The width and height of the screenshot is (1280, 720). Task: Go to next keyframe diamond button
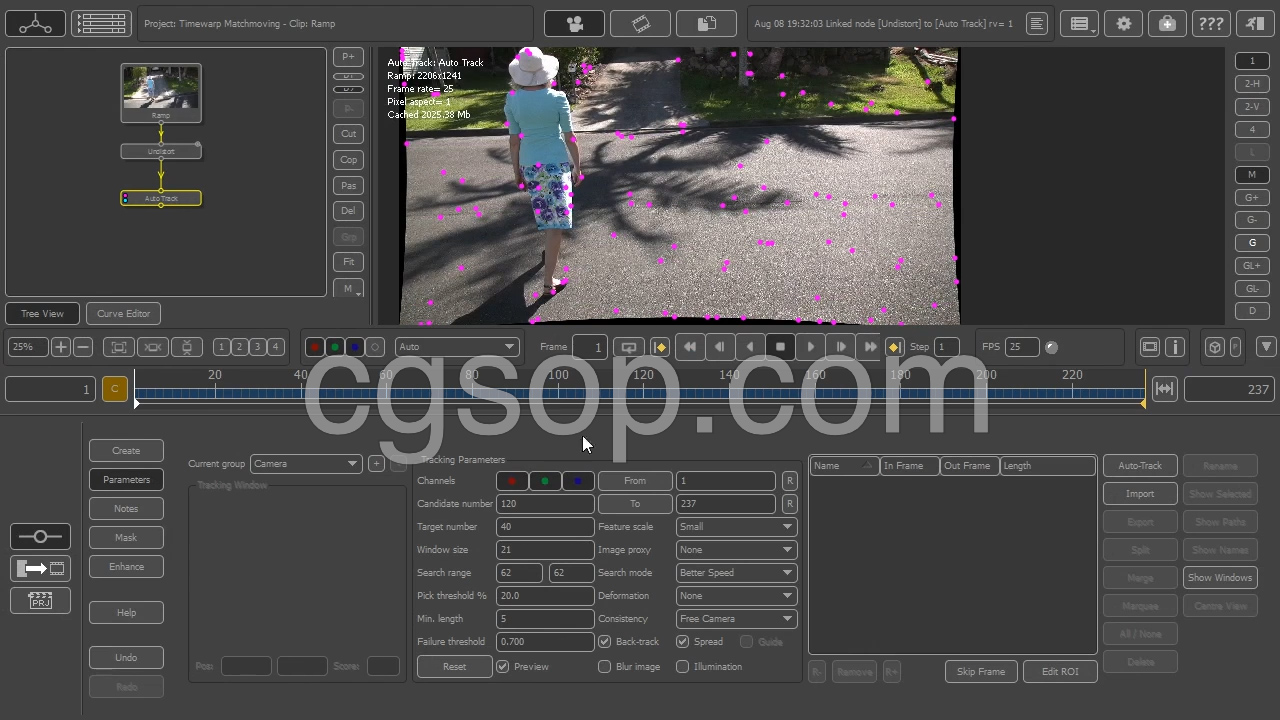click(894, 347)
